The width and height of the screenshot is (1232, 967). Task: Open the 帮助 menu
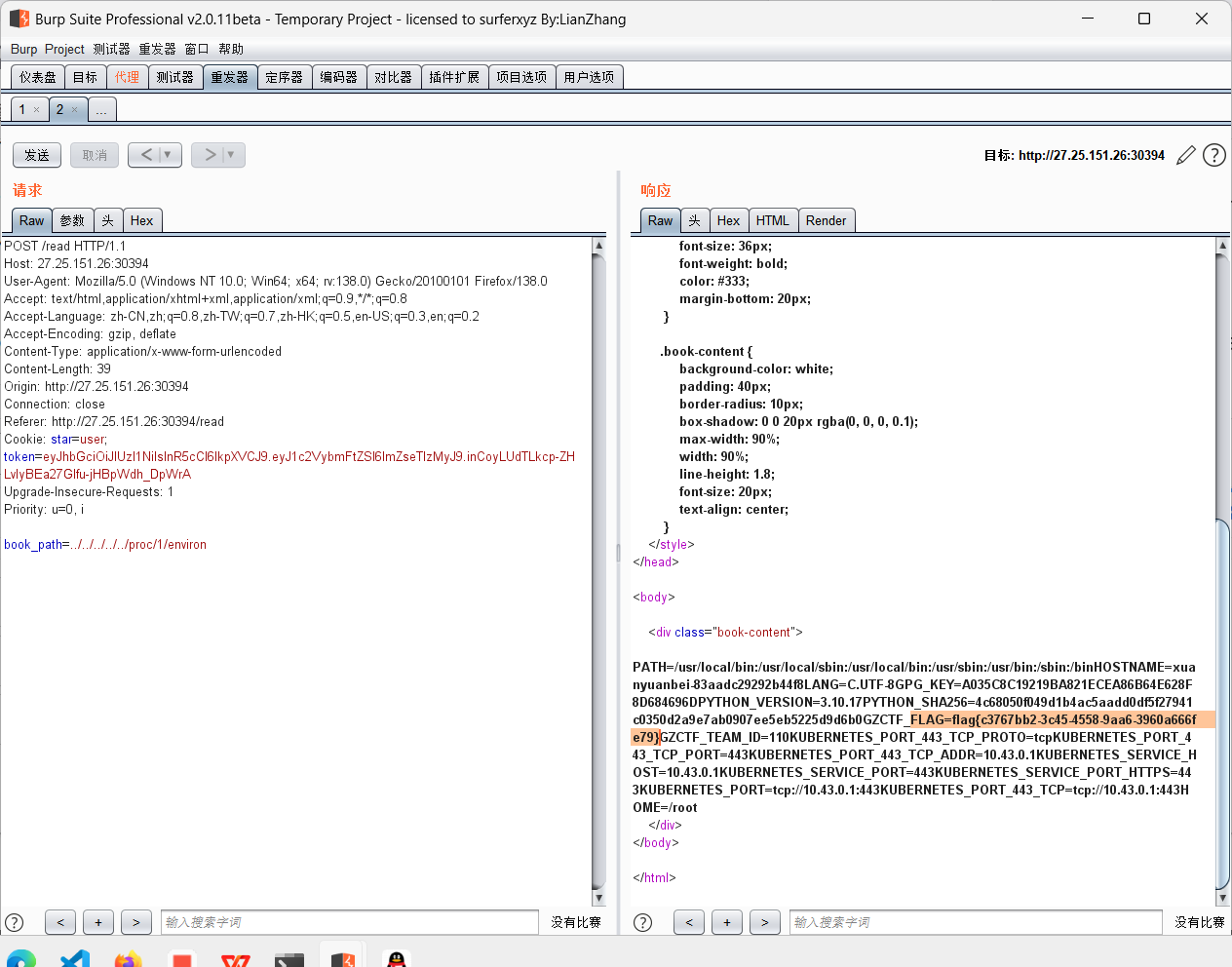click(x=231, y=49)
